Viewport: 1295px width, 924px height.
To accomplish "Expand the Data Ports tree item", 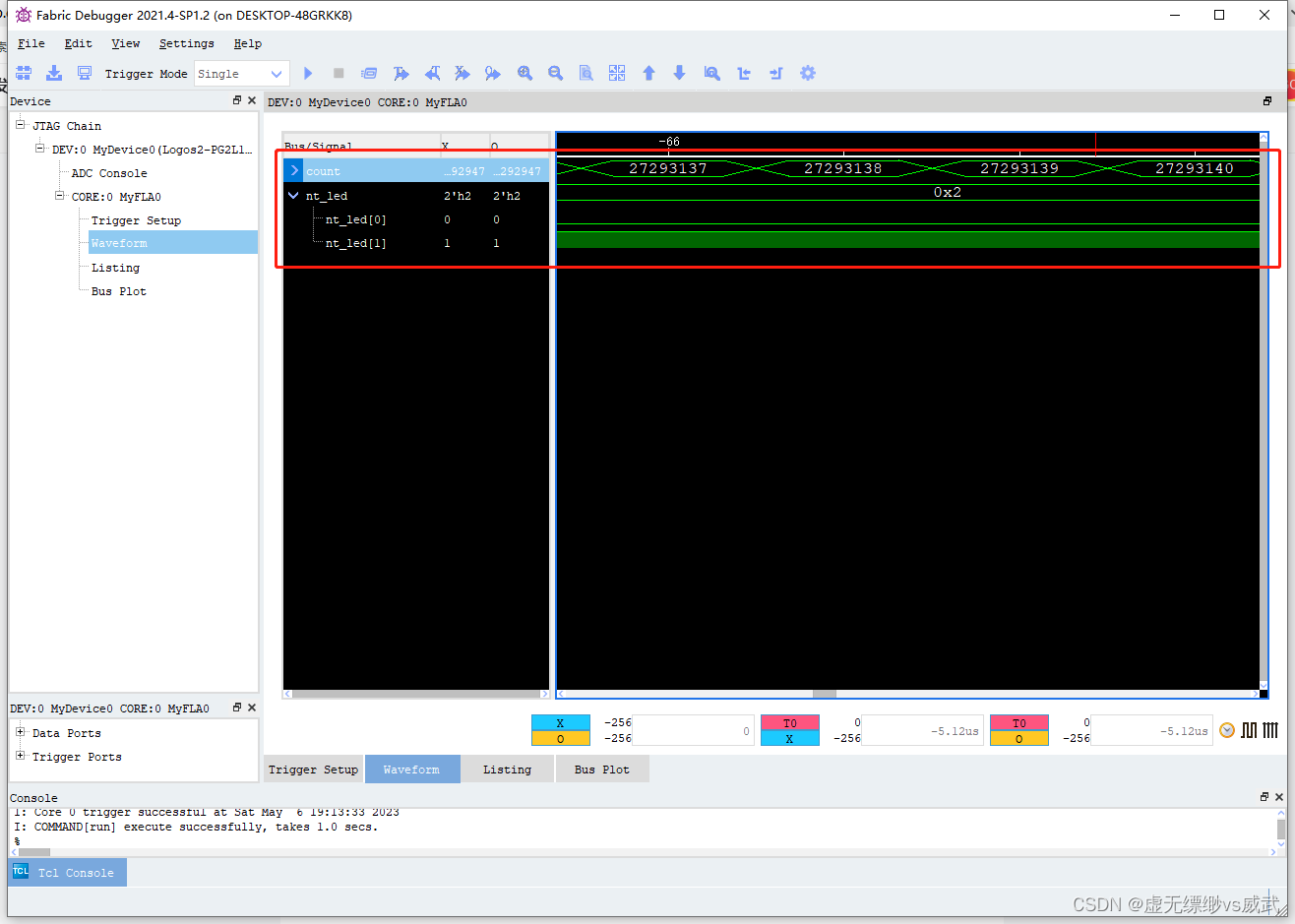I will pos(22,732).
